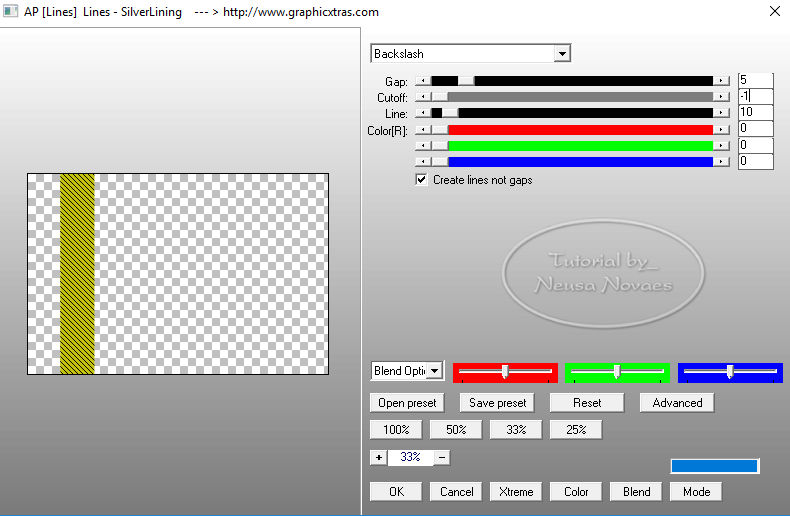Adjust the red blend slider handle
This screenshot has width=790, height=516.
click(504, 372)
